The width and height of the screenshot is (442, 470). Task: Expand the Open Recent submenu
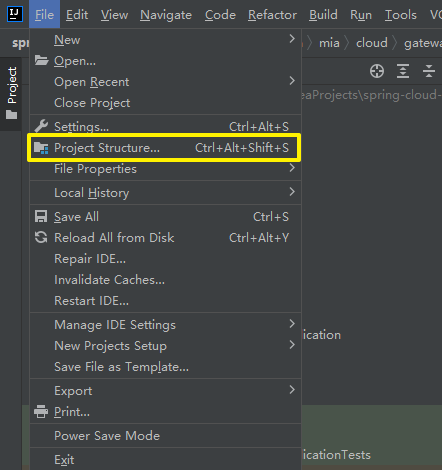coord(165,82)
